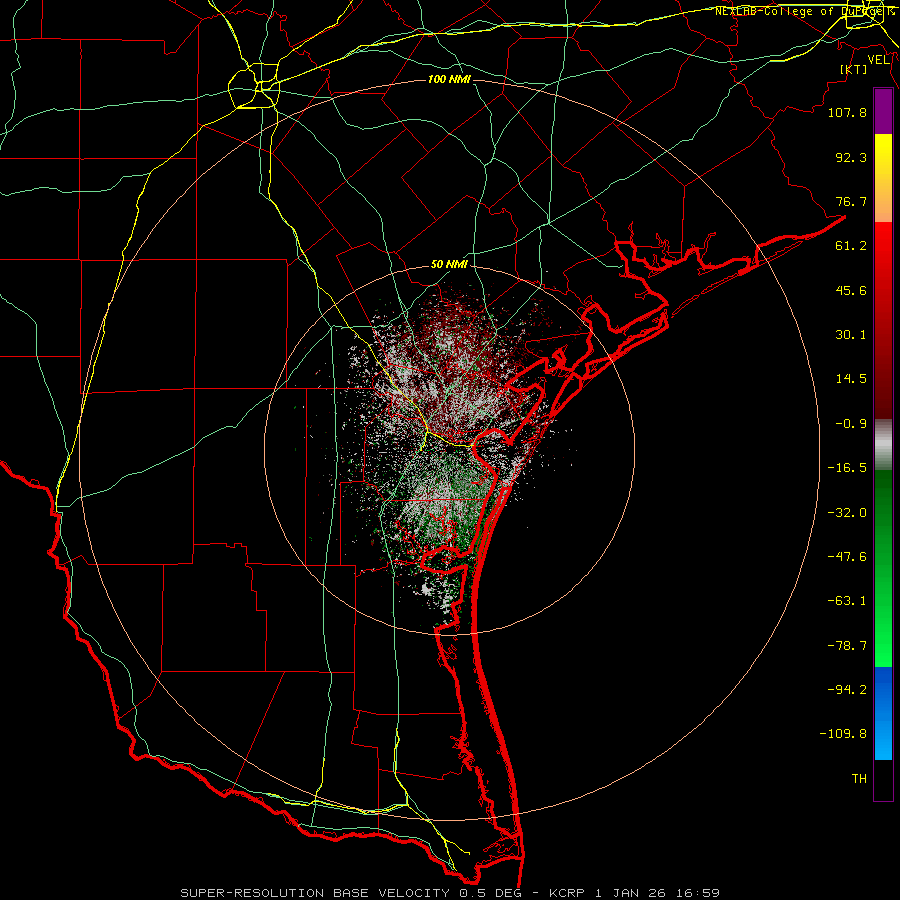This screenshot has height=900, width=900.
Task: Click the 61.2 velocity scale value
Action: [x=851, y=246]
